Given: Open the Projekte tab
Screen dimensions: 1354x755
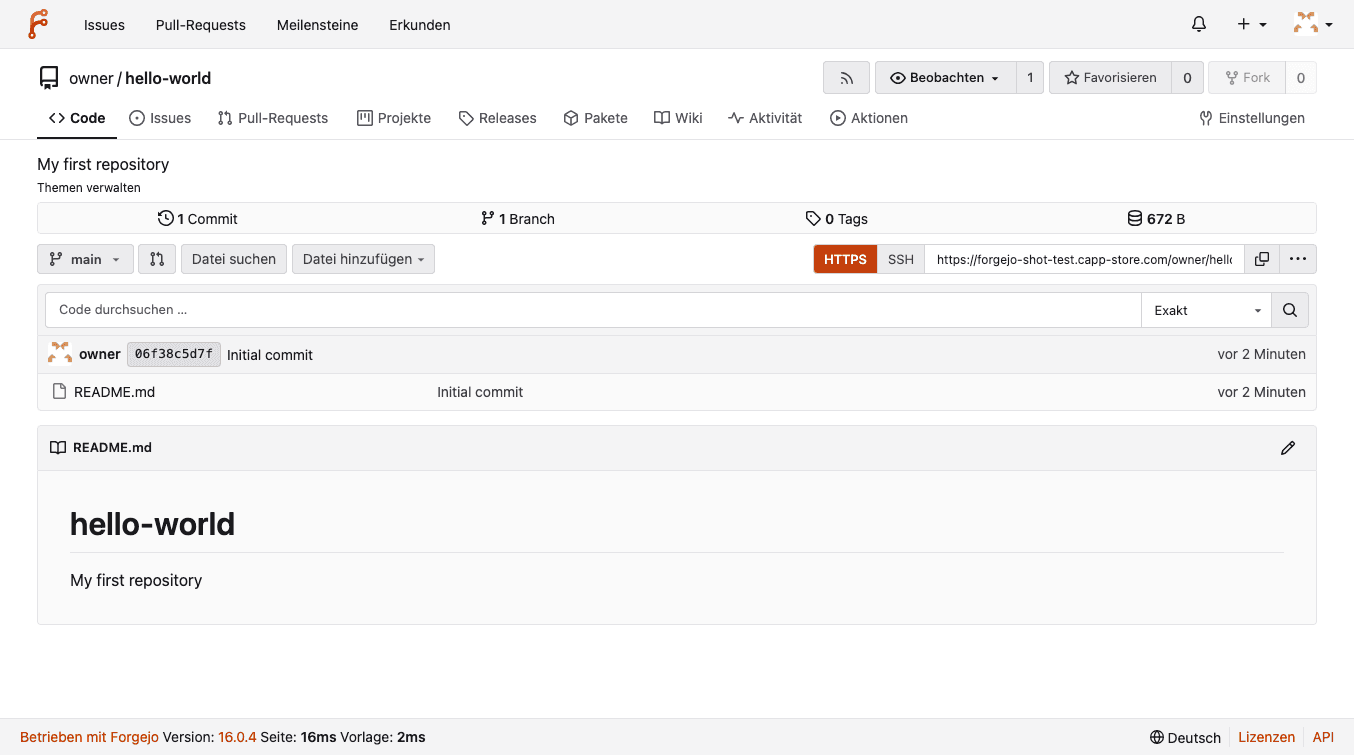Looking at the screenshot, I should click(x=394, y=118).
